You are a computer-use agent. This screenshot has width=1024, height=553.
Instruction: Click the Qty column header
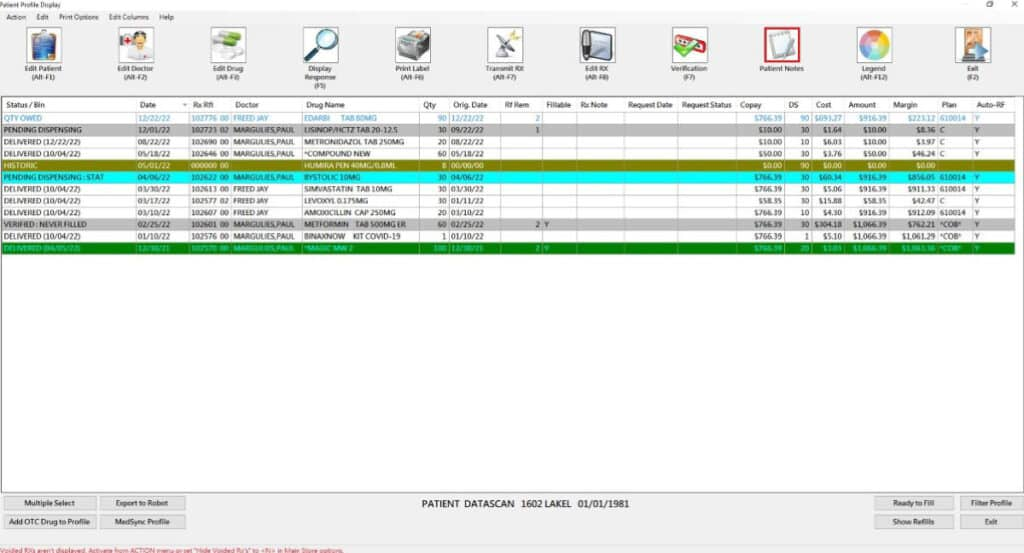point(429,105)
